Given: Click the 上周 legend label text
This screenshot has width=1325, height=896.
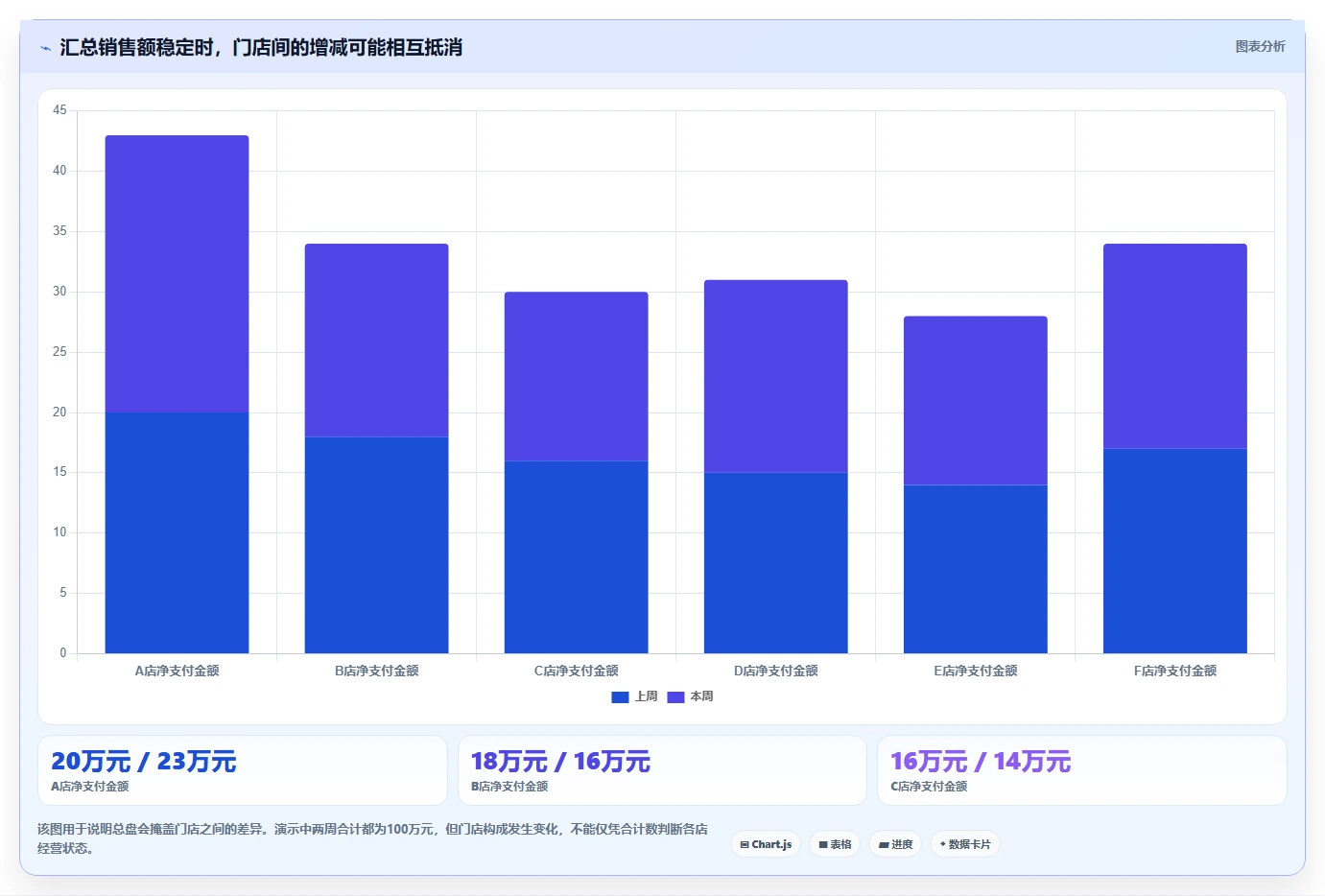Looking at the screenshot, I should [x=646, y=696].
